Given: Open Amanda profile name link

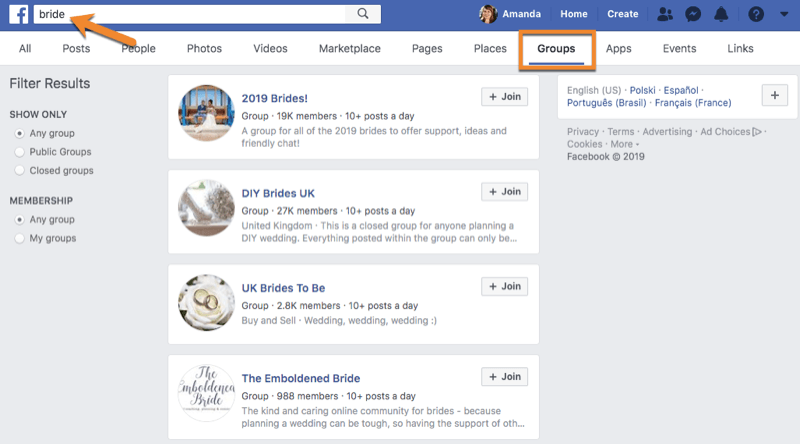Looking at the screenshot, I should (x=521, y=14).
